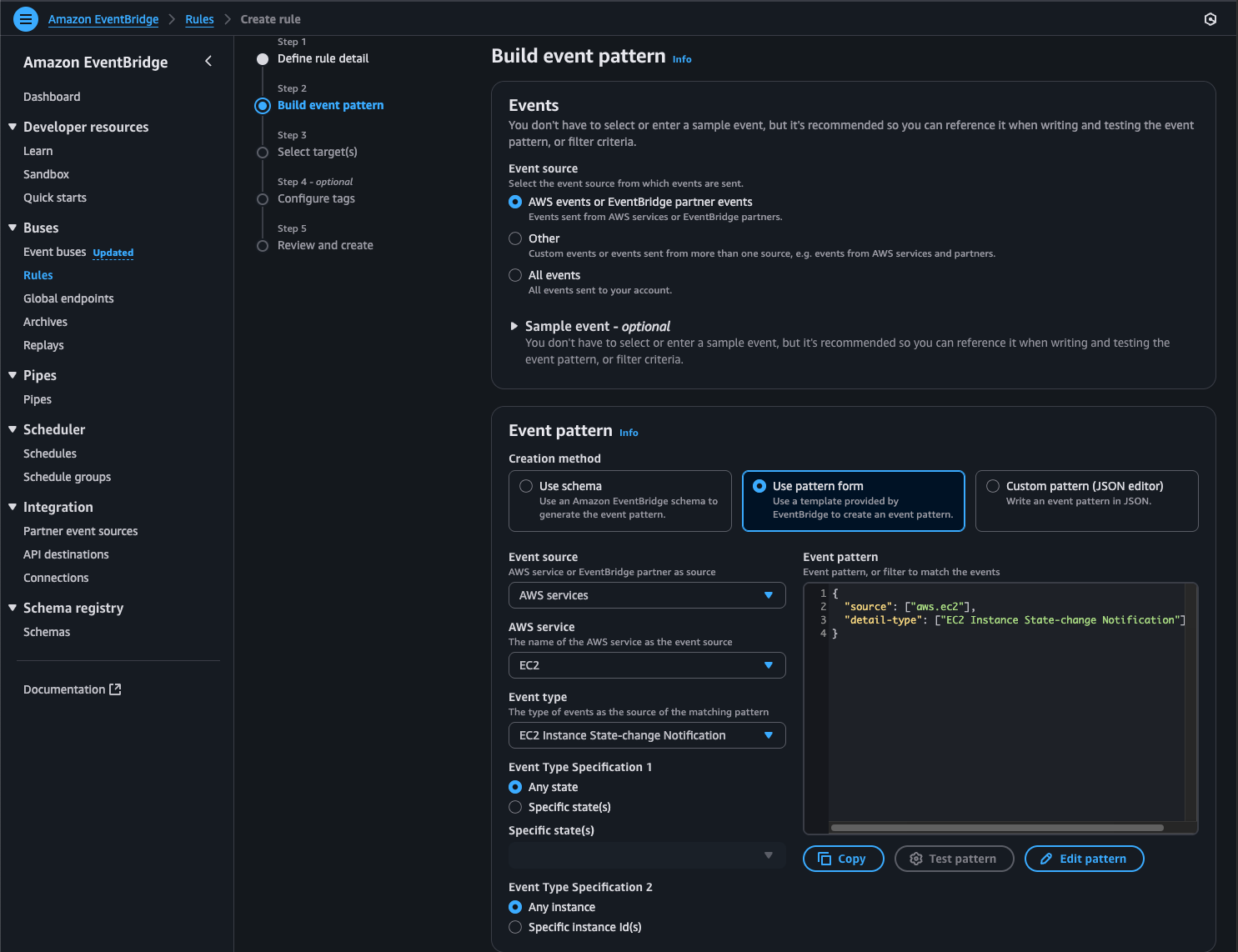Choose Custom pattern (JSON editor) option
Viewport: 1238px width, 952px height.
(993, 486)
